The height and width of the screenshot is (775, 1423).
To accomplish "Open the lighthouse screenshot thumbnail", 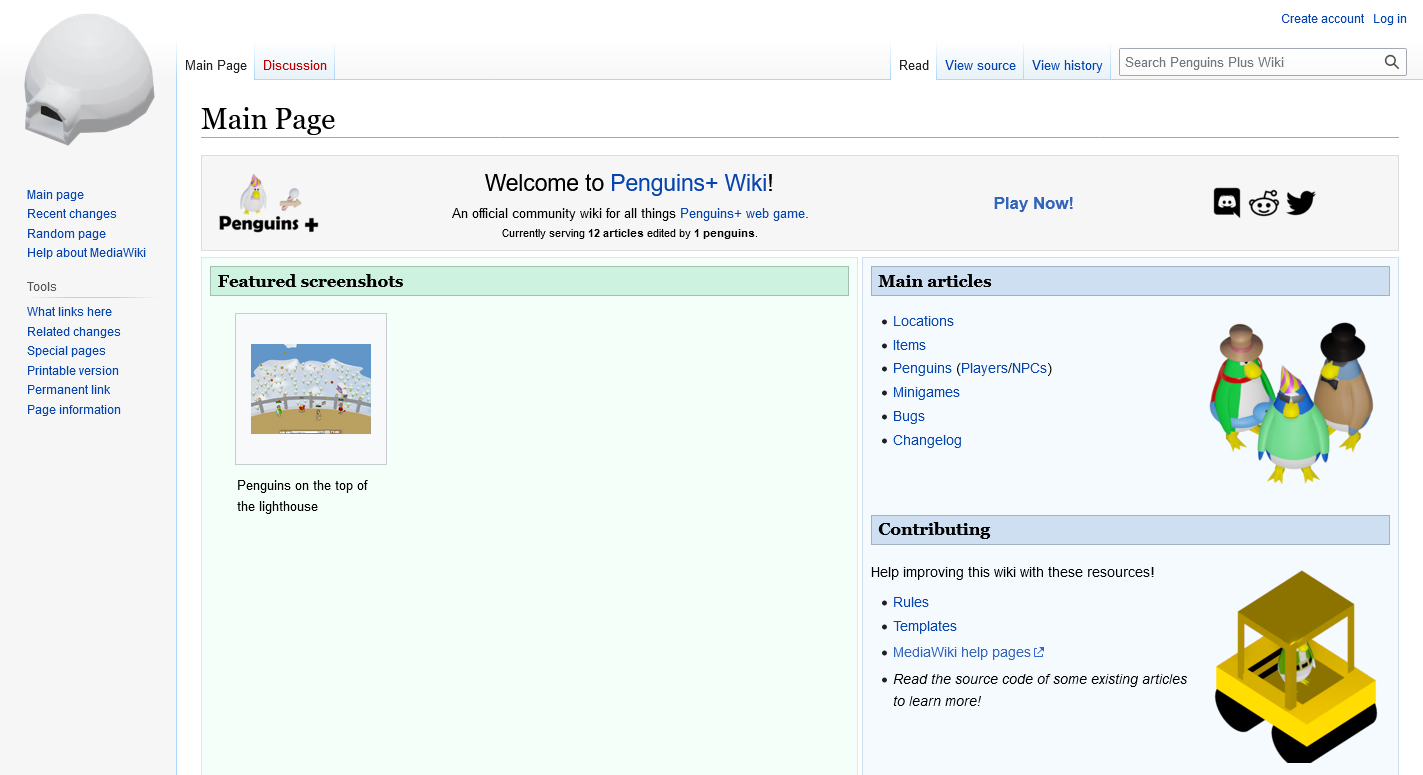I will tap(311, 389).
